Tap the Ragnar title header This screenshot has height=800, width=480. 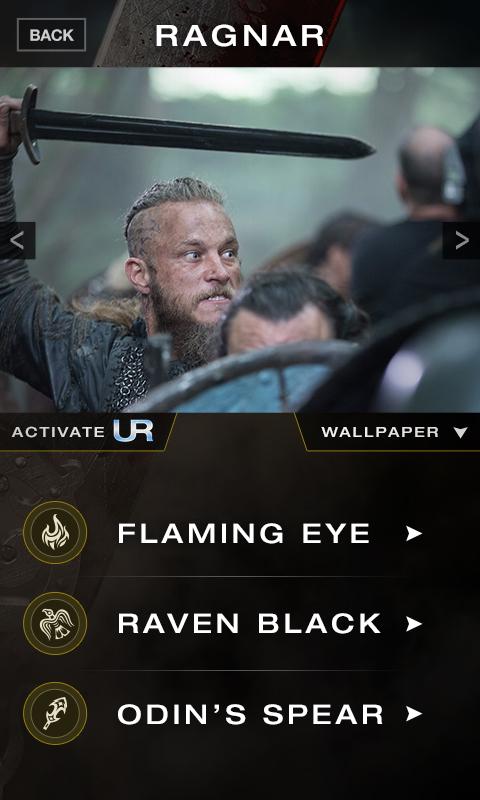click(x=240, y=36)
